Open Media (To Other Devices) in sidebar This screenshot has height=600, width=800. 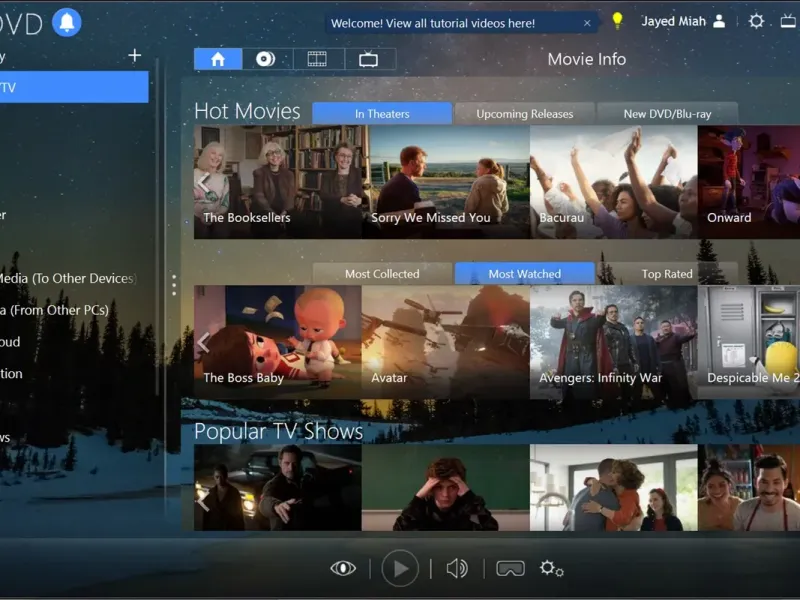[68, 279]
